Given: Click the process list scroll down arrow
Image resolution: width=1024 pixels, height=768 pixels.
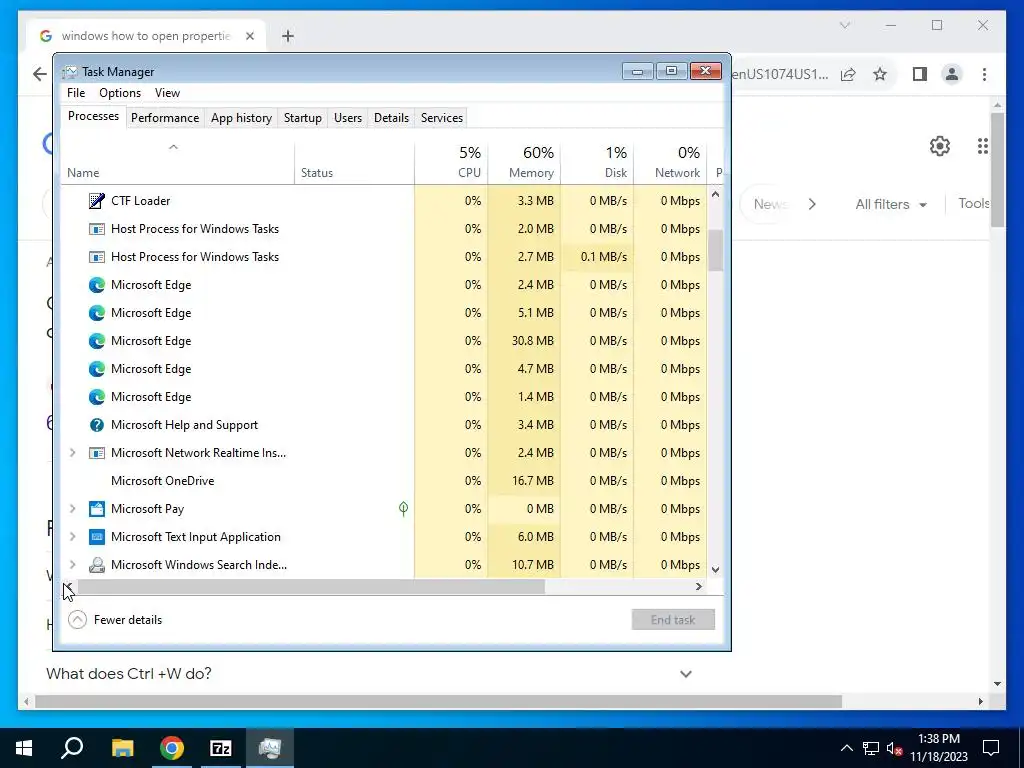Looking at the screenshot, I should (716, 569).
